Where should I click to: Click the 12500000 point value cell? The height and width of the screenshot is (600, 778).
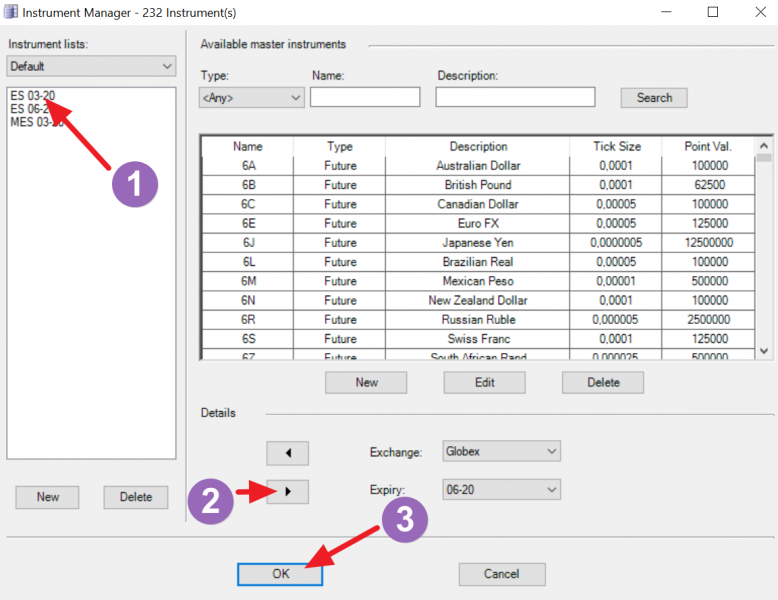(x=710, y=243)
